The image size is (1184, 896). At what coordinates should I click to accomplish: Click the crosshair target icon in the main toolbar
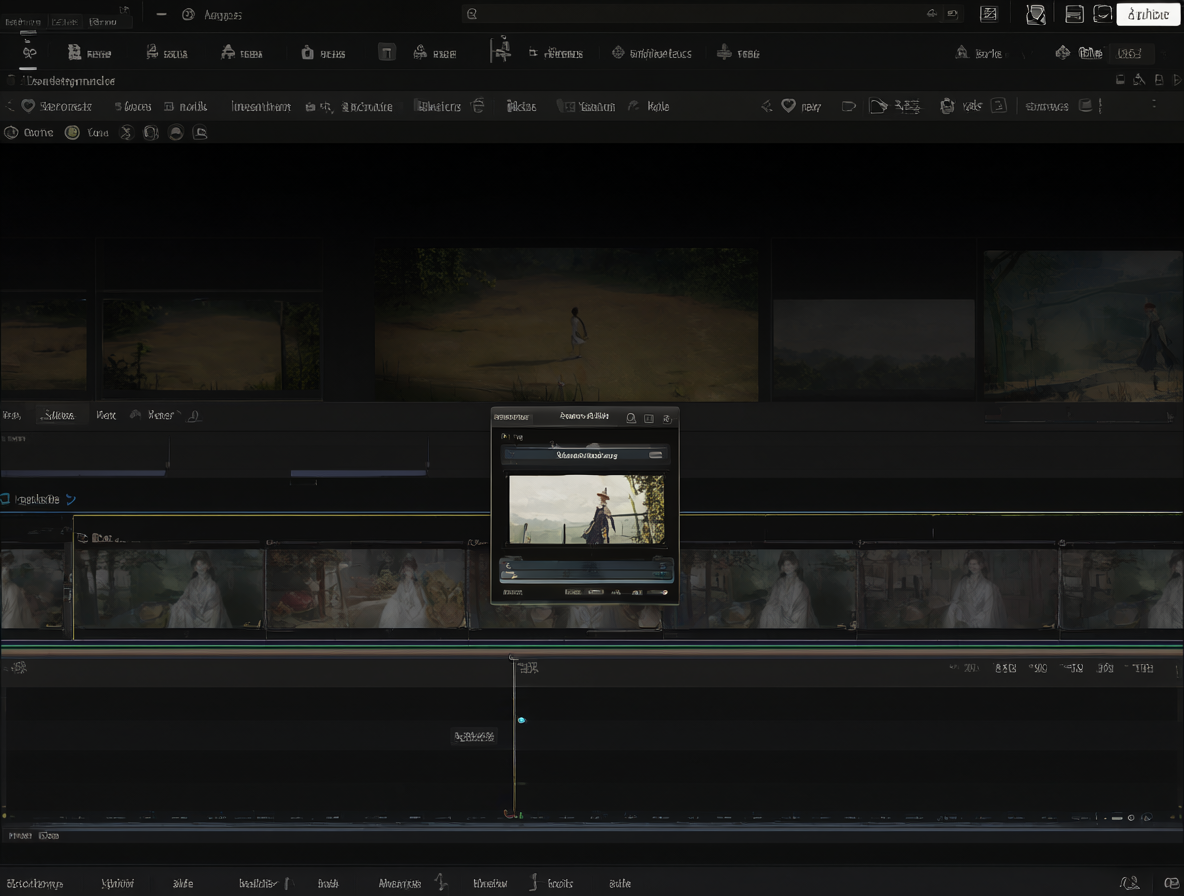pos(618,52)
